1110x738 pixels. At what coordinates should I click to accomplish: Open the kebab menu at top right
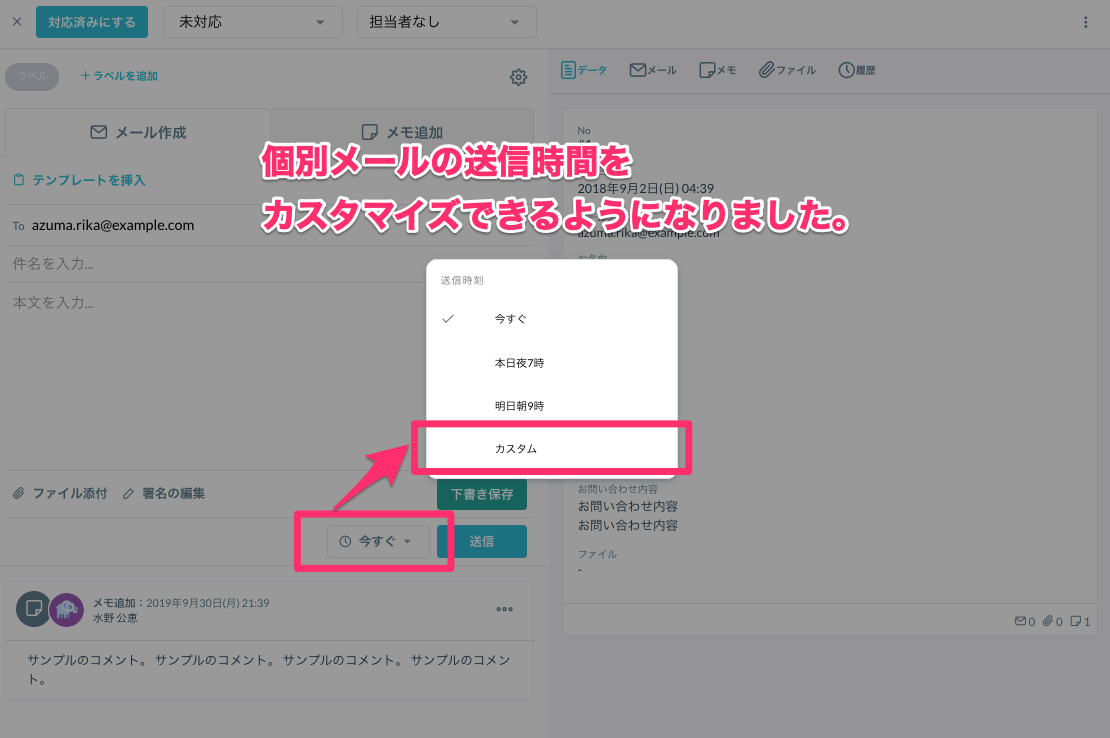1086,21
